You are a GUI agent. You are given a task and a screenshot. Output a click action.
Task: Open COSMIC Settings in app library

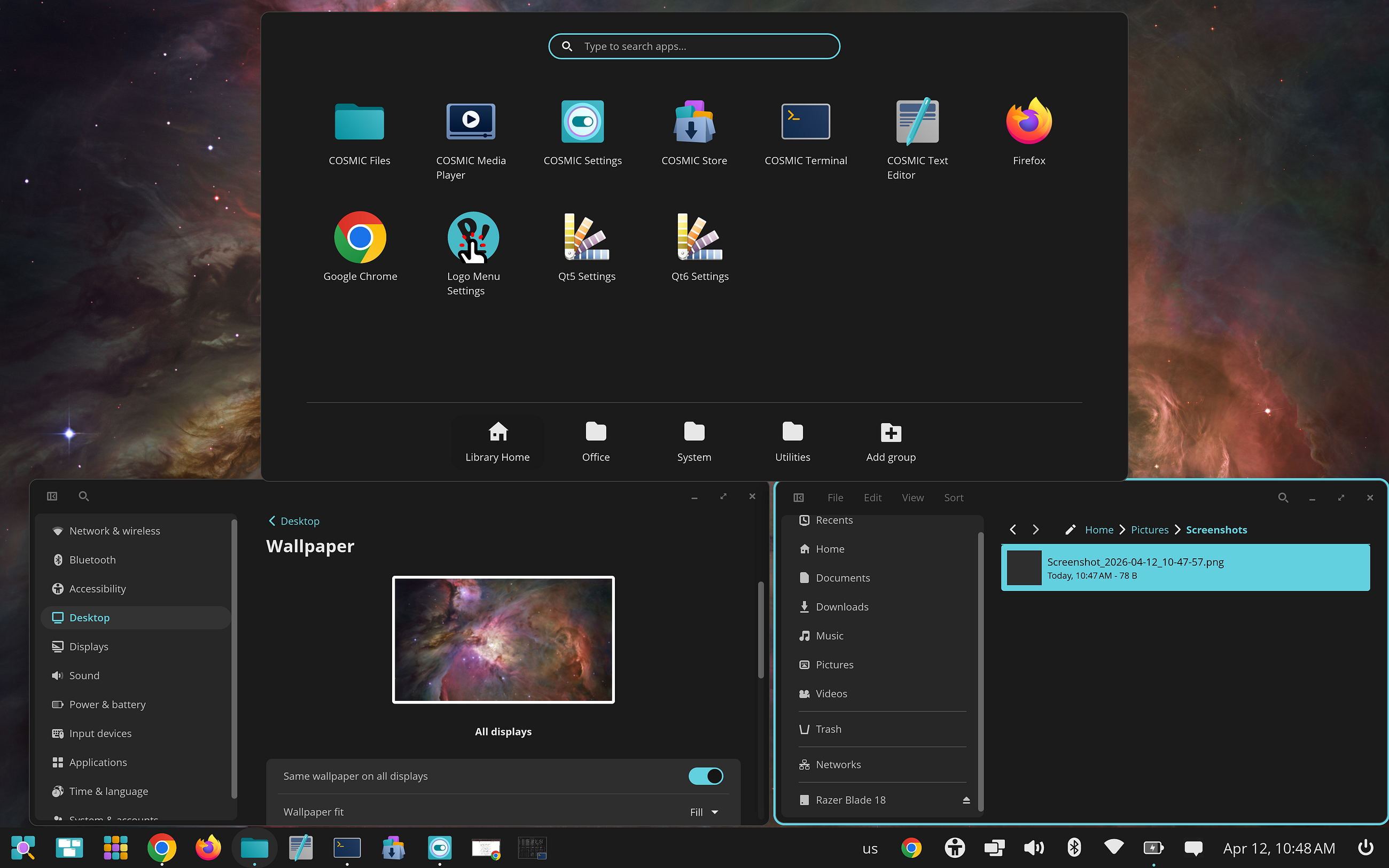(582, 134)
